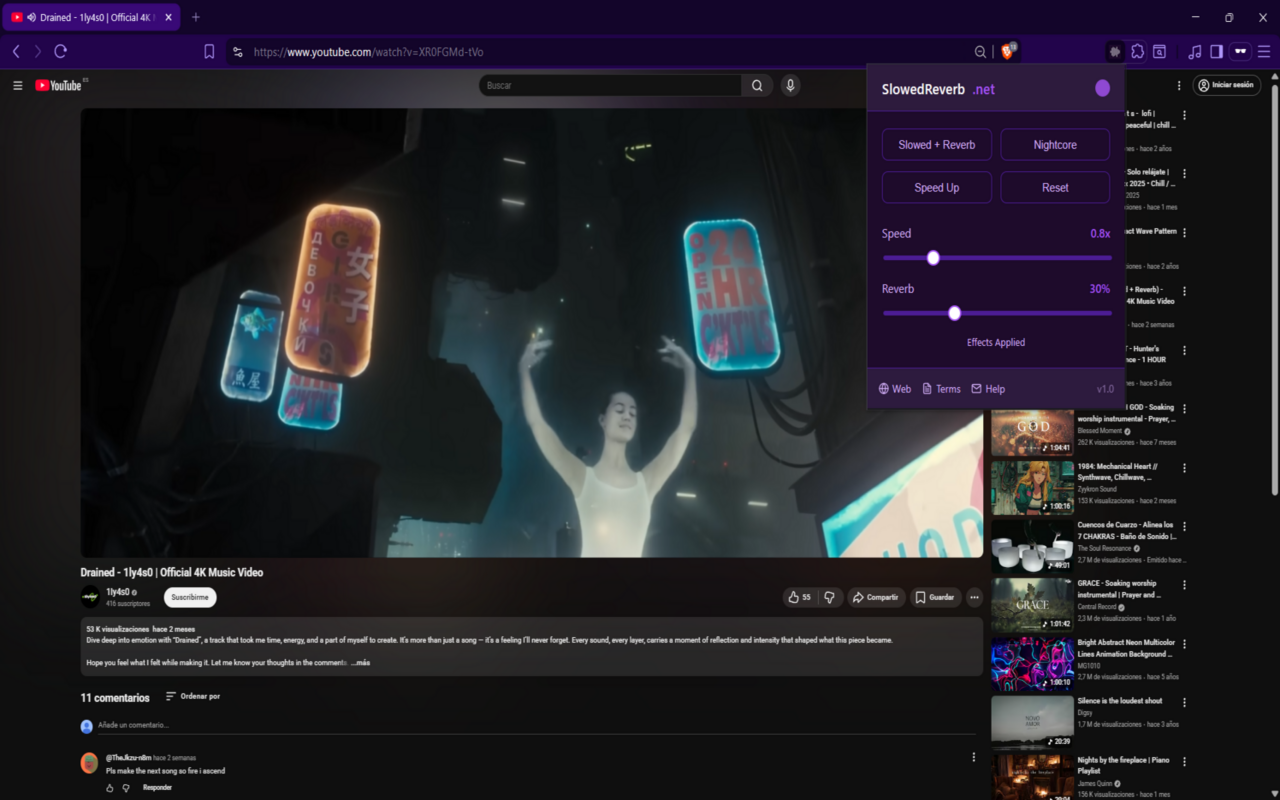This screenshot has width=1280, height=800.
Task: Go back to previous page
Action: click(x=16, y=51)
